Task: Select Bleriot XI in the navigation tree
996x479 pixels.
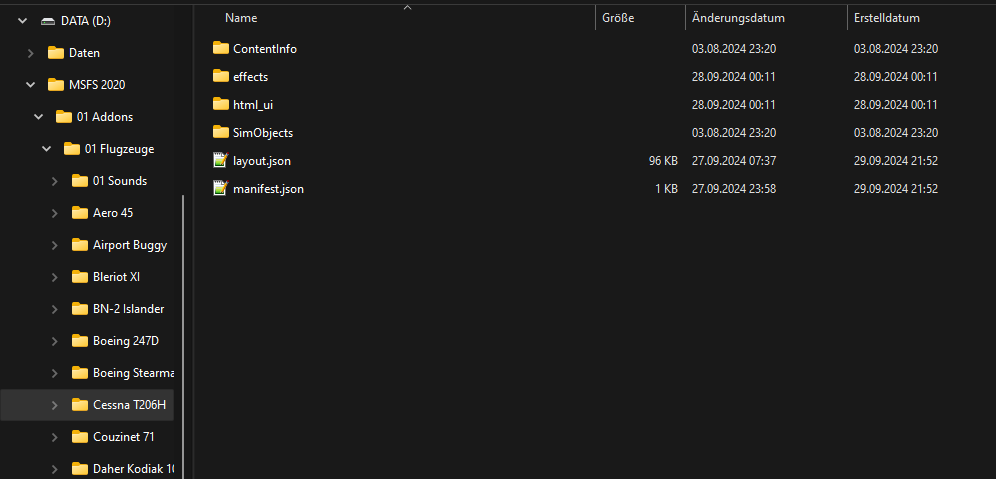Action: pos(116,277)
